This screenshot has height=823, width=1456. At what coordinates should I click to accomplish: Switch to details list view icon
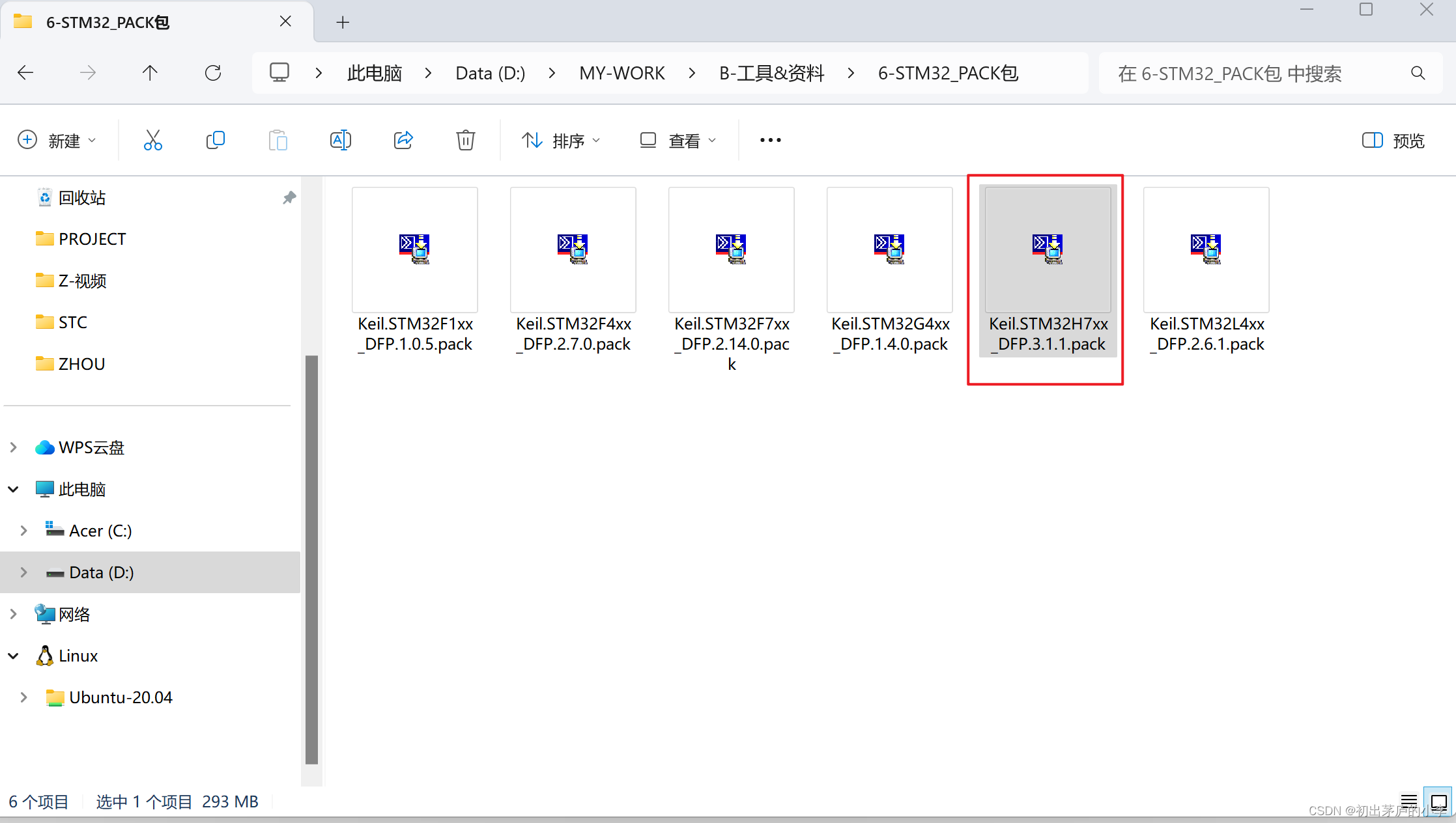point(1409,800)
